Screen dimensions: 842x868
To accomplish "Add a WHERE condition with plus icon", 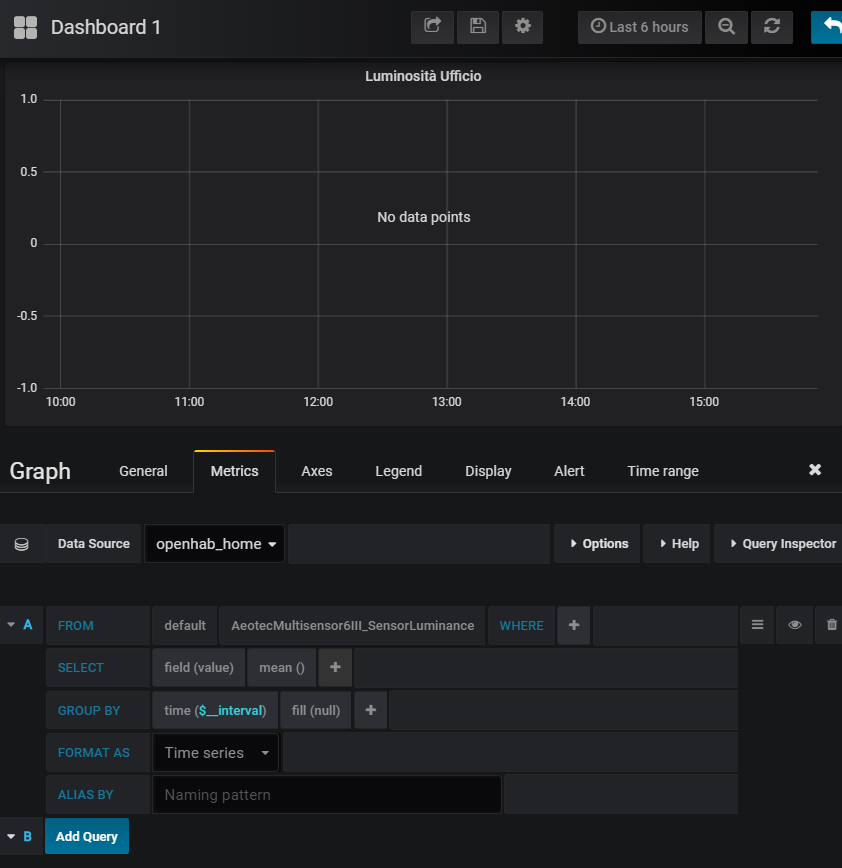I will pos(573,625).
